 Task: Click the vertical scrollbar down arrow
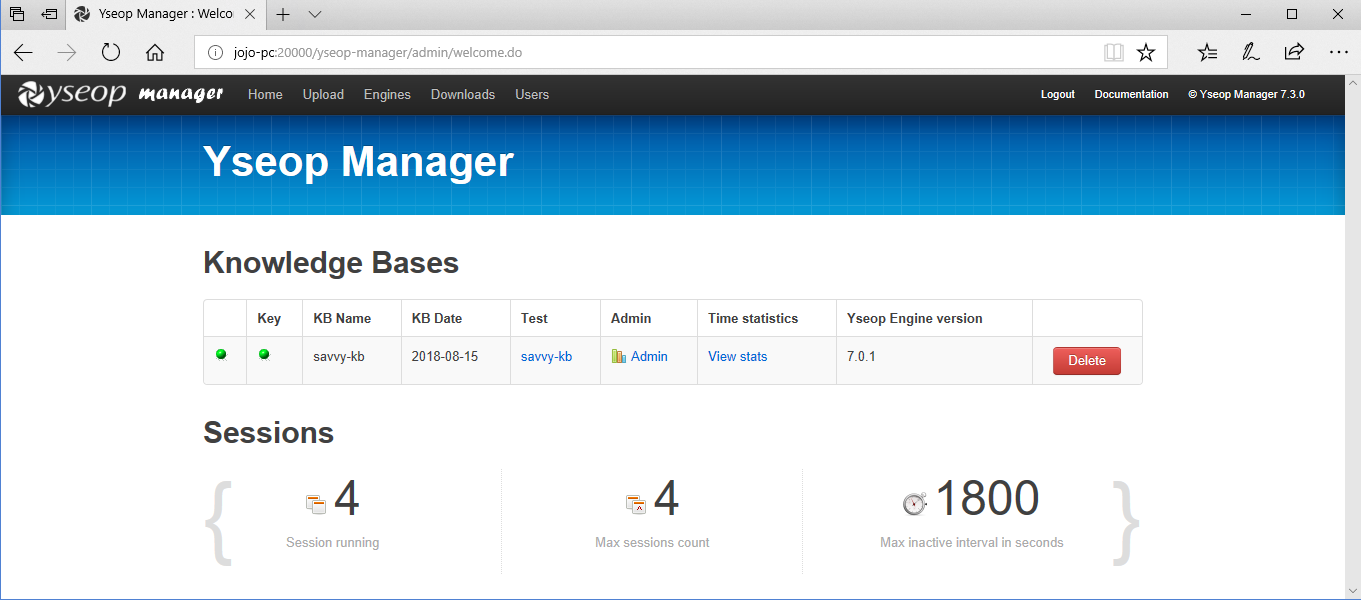(x=1353, y=590)
